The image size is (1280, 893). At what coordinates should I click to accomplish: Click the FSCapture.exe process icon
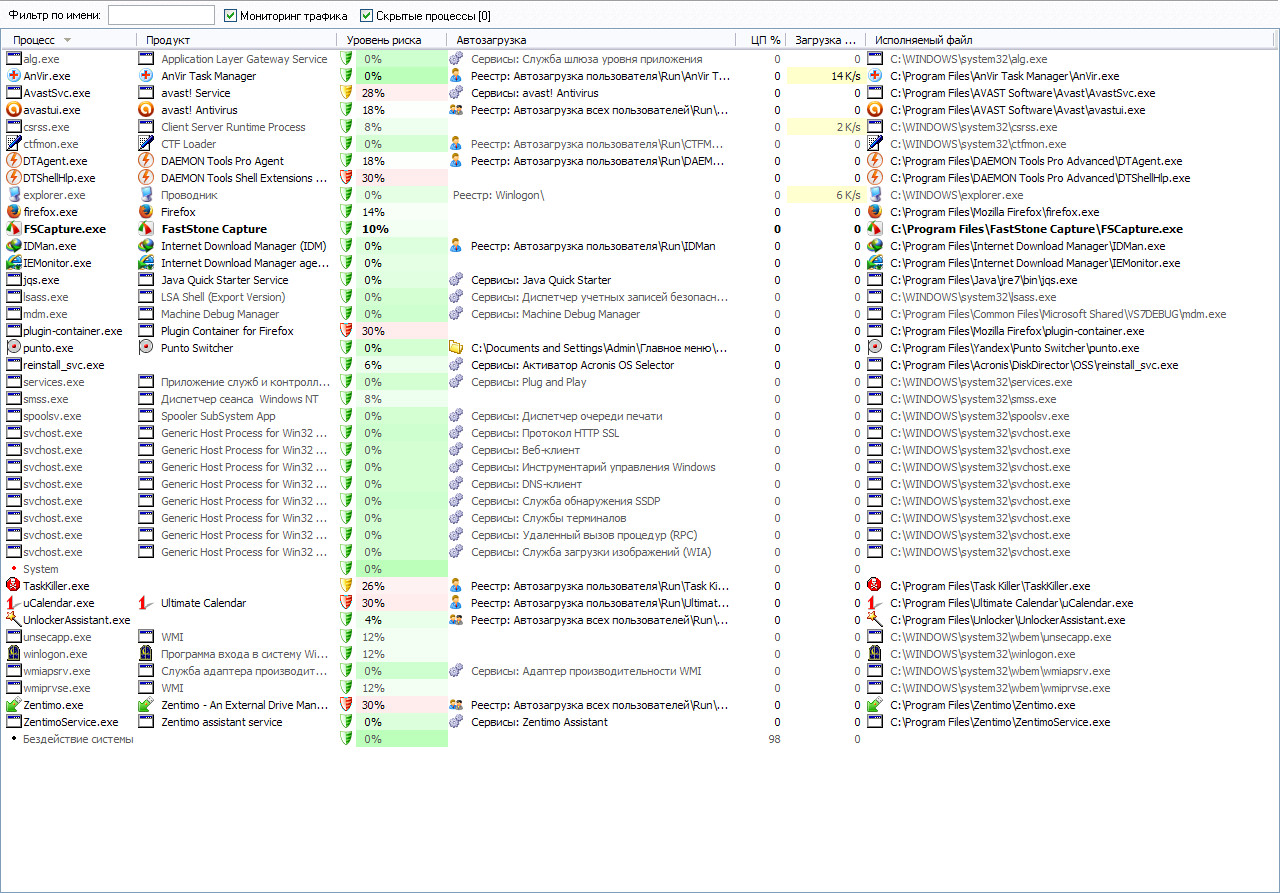(x=14, y=229)
